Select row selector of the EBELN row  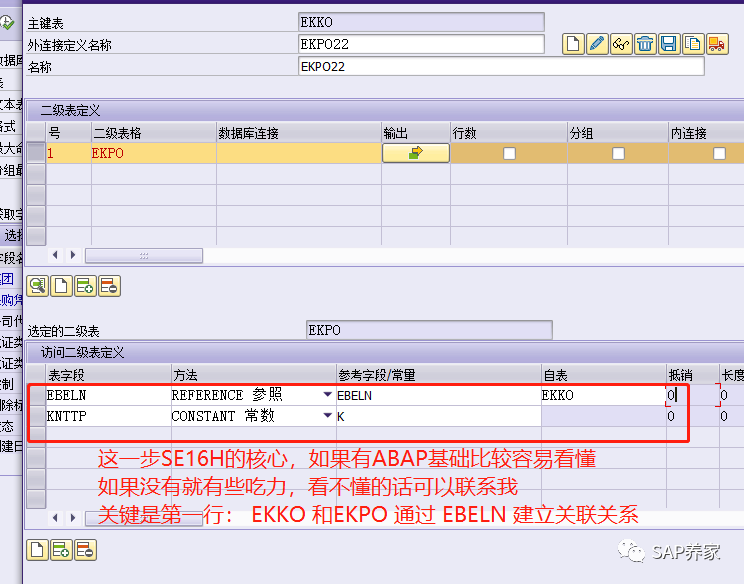click(x=37, y=395)
